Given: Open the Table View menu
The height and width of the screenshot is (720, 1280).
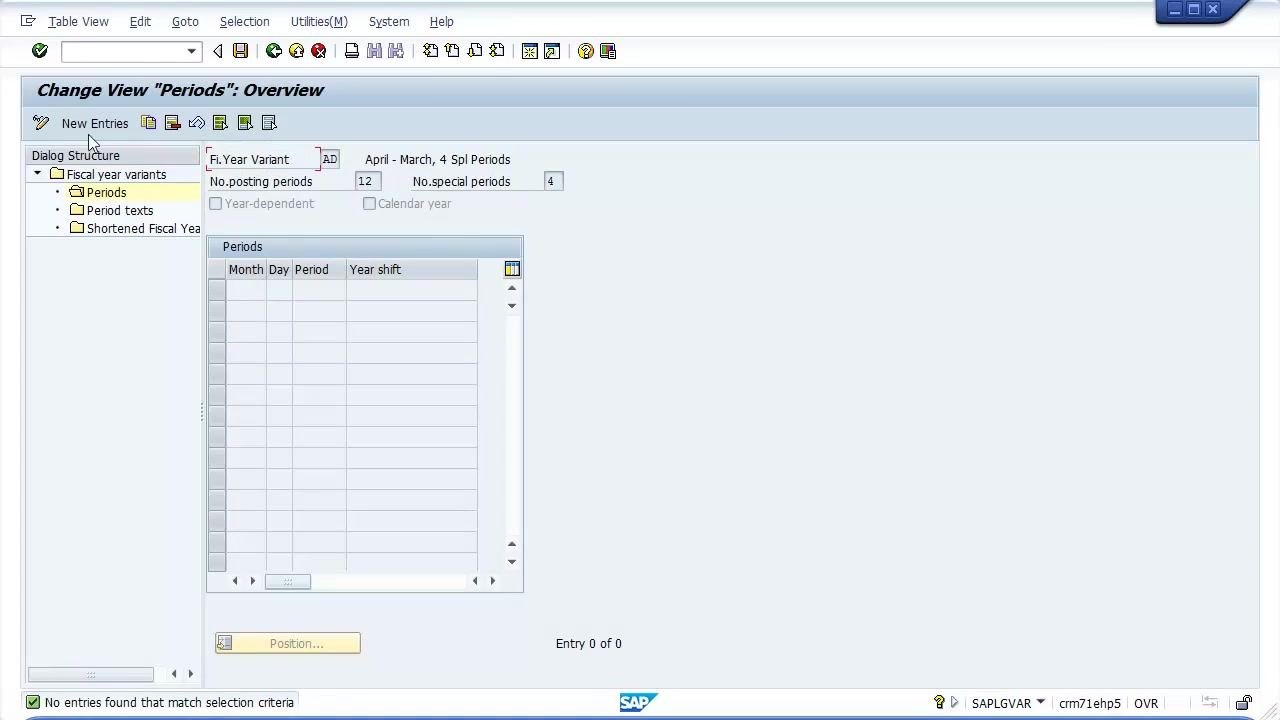Looking at the screenshot, I should tap(78, 21).
